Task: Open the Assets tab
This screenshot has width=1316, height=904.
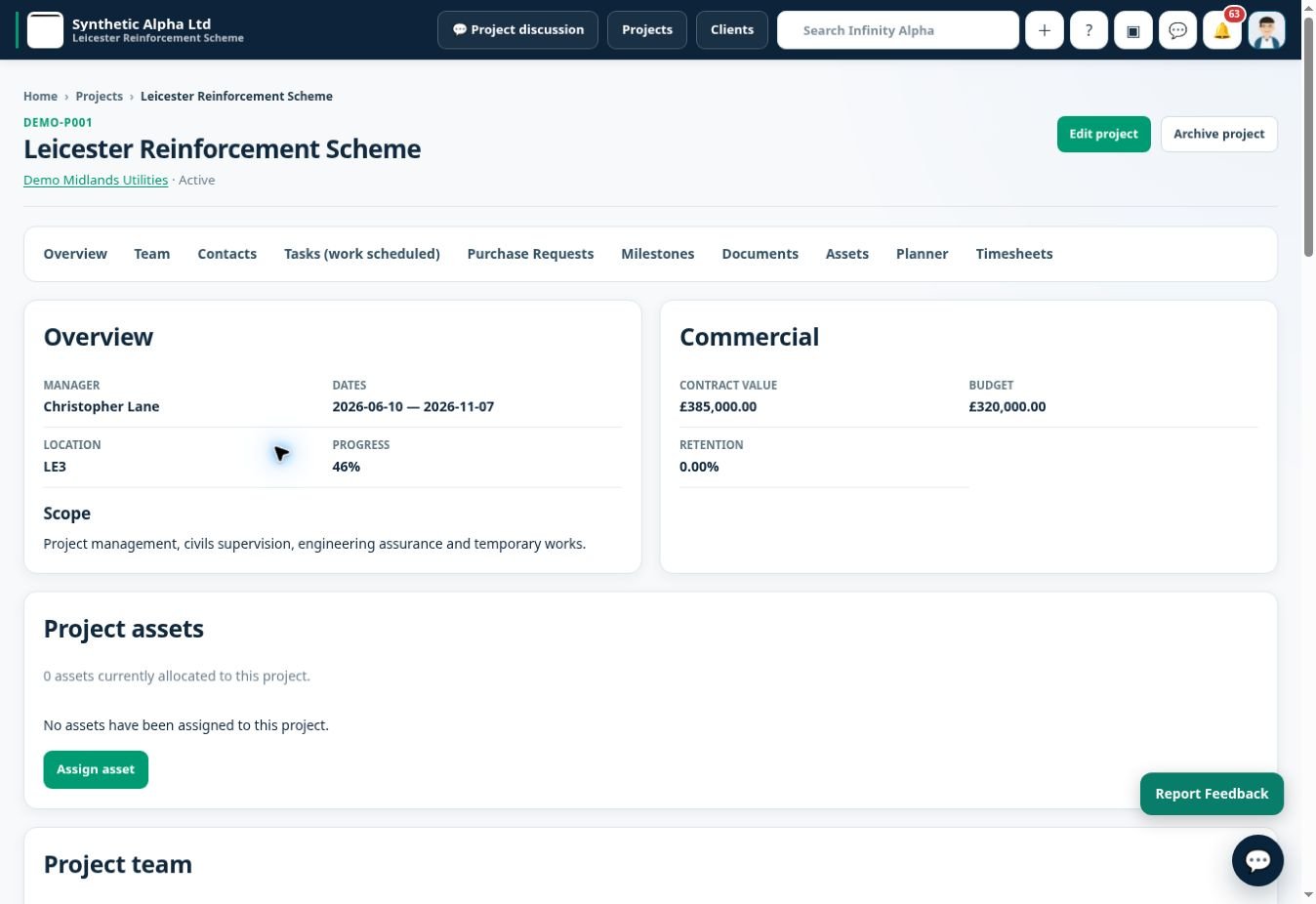Action: pyautogui.click(x=847, y=254)
